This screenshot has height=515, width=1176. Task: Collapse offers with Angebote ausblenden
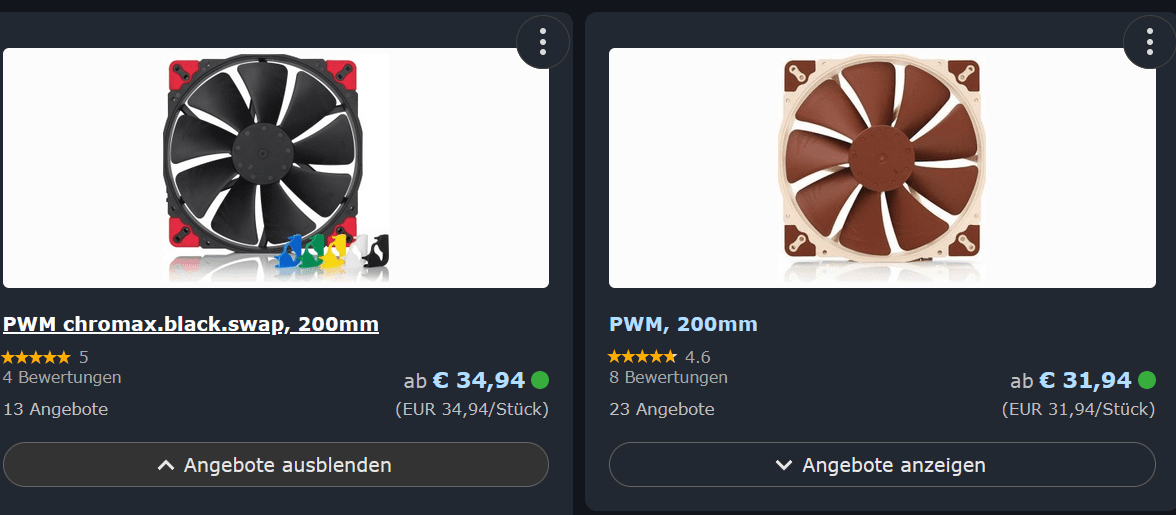[x=276, y=465]
